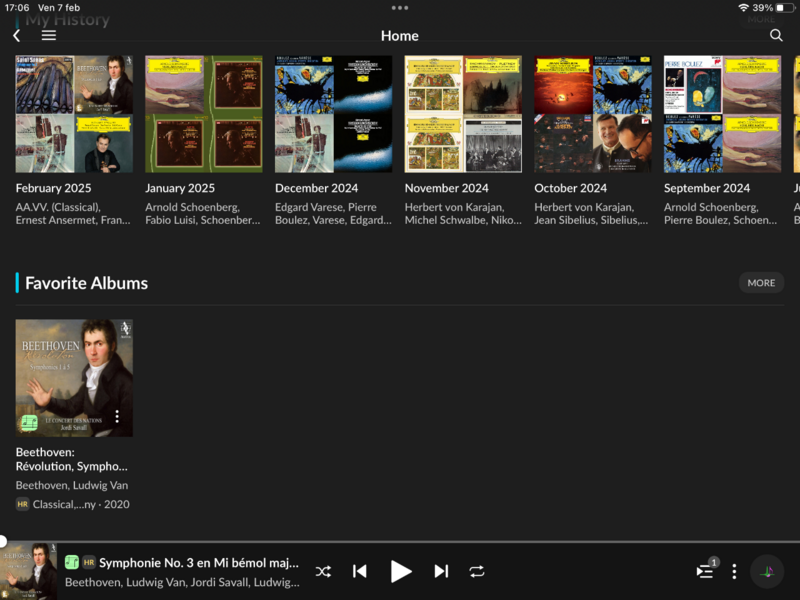Select the October 2024 history entry

tap(593, 114)
